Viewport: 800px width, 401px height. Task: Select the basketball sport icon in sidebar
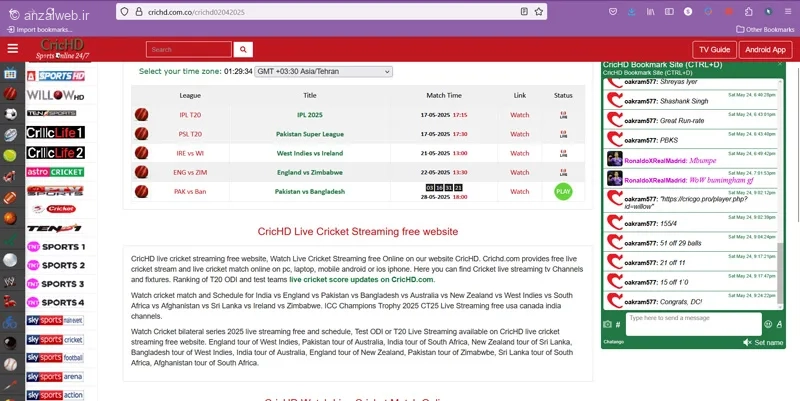coord(10,218)
